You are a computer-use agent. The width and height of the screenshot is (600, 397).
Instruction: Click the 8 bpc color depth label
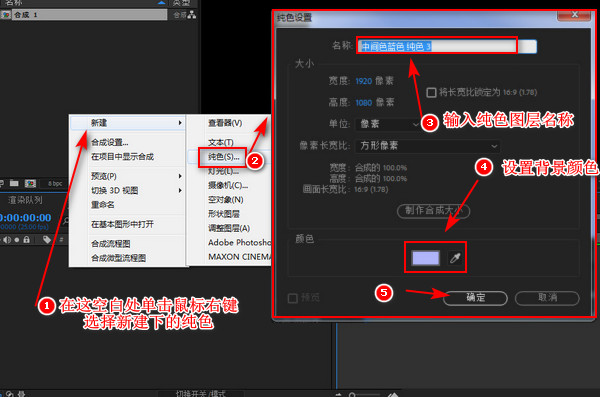(x=55, y=184)
